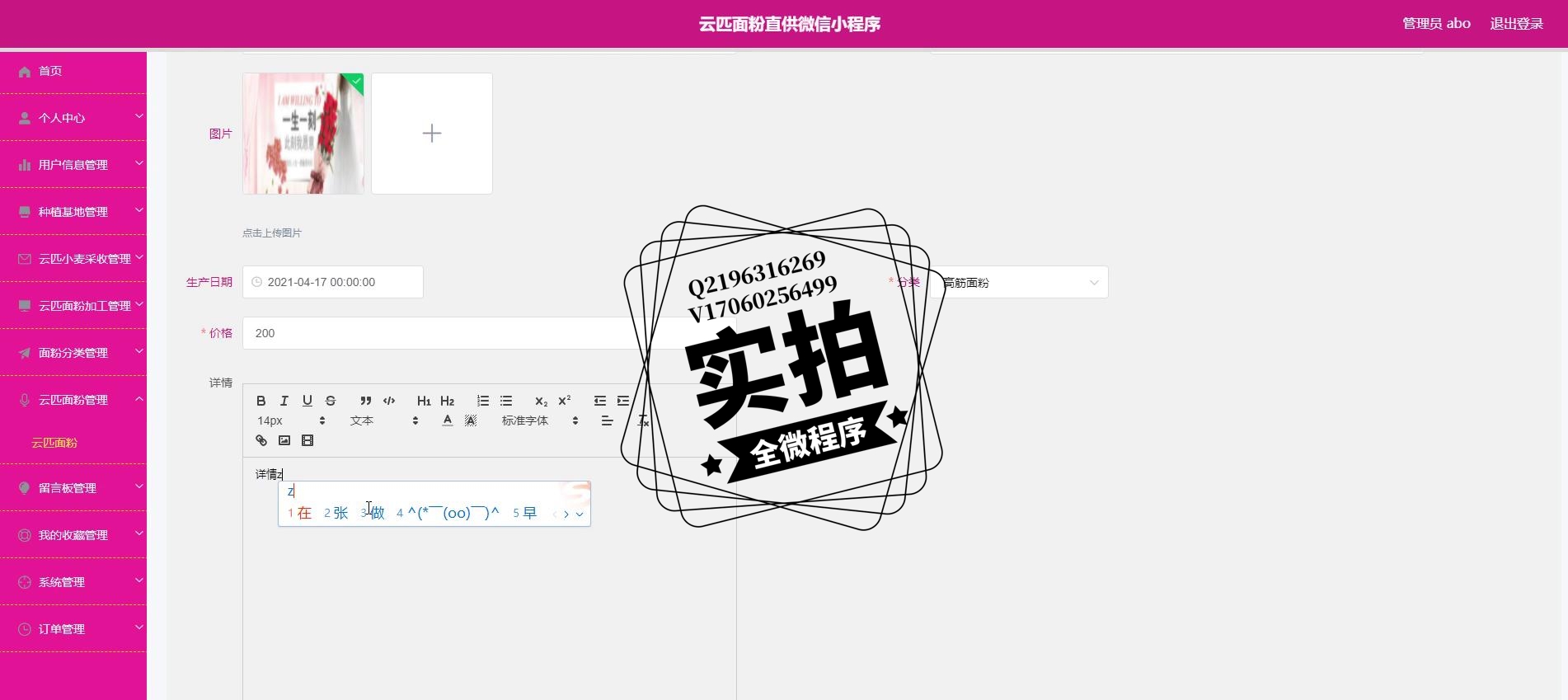Open the 云匹面粉 submenu item
The width and height of the screenshot is (1568, 700).
click(54, 443)
